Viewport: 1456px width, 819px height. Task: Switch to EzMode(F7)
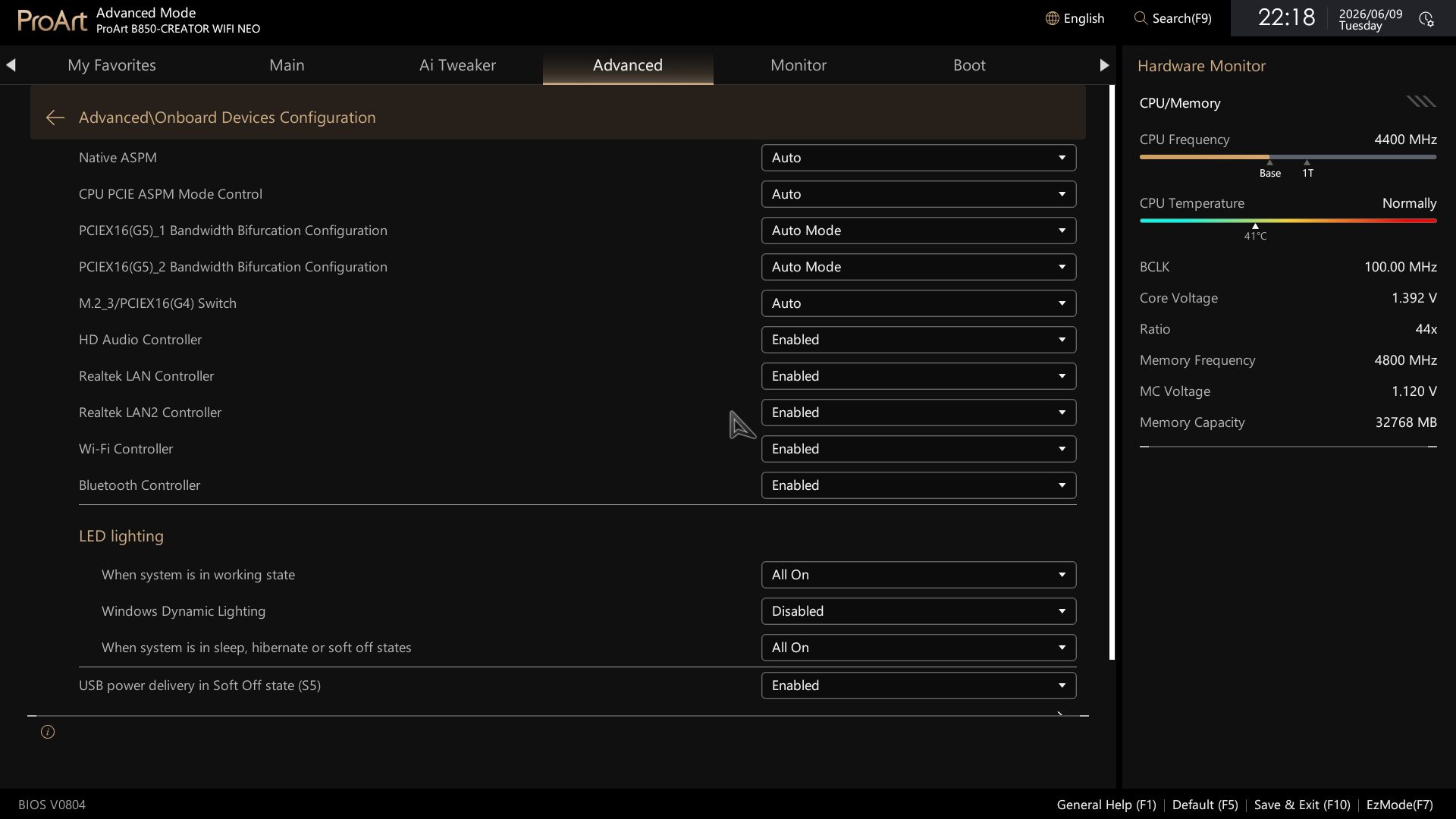pyautogui.click(x=1400, y=805)
